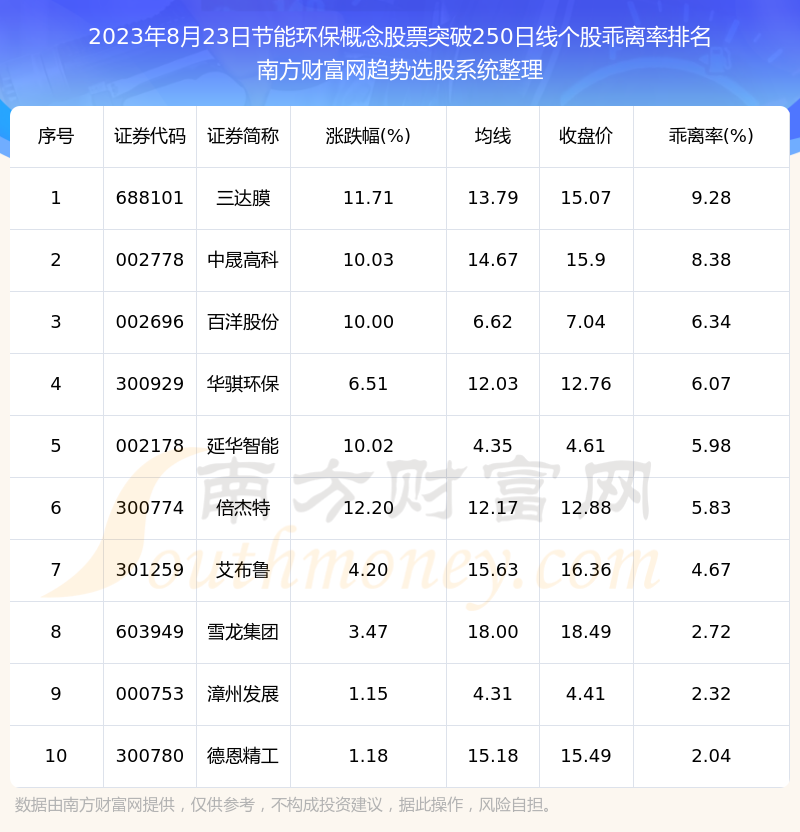The width and height of the screenshot is (800, 832).
Task: Select stock name 三达膜
Action: (243, 198)
